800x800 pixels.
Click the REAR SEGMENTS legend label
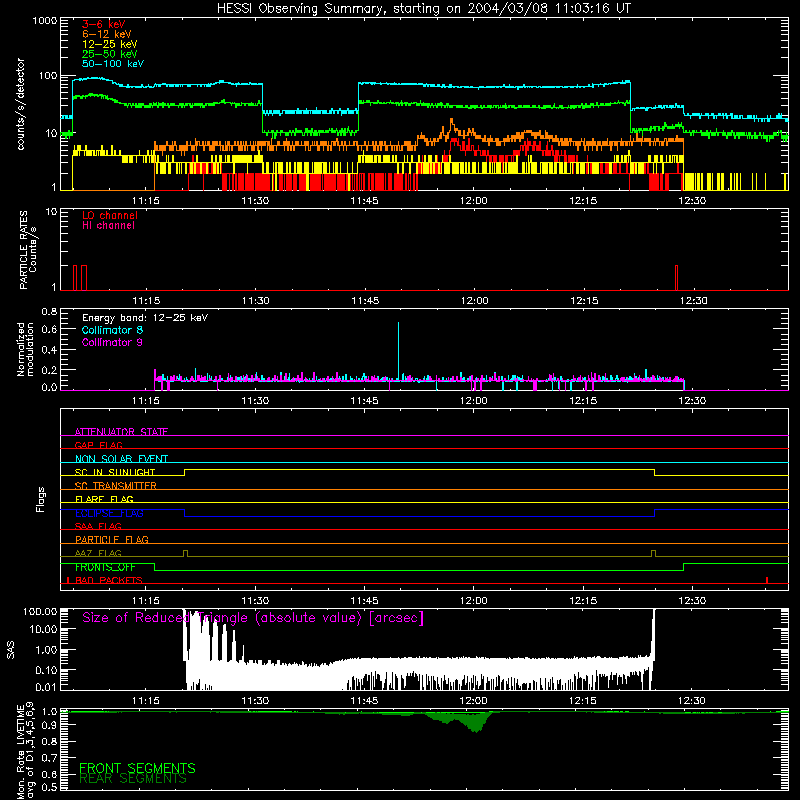133,779
